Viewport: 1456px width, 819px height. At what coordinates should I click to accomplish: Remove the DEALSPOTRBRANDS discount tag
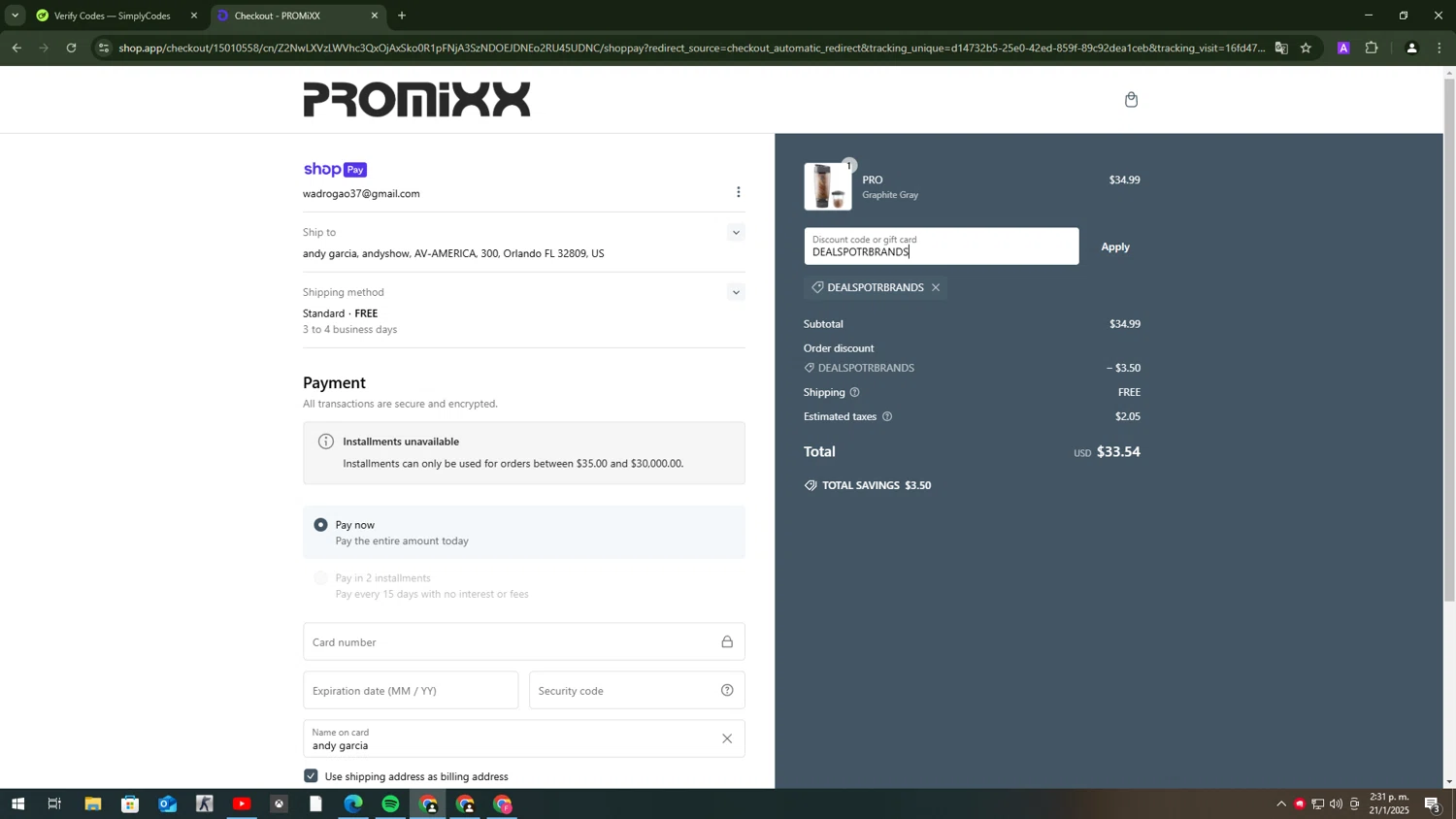[x=936, y=287]
